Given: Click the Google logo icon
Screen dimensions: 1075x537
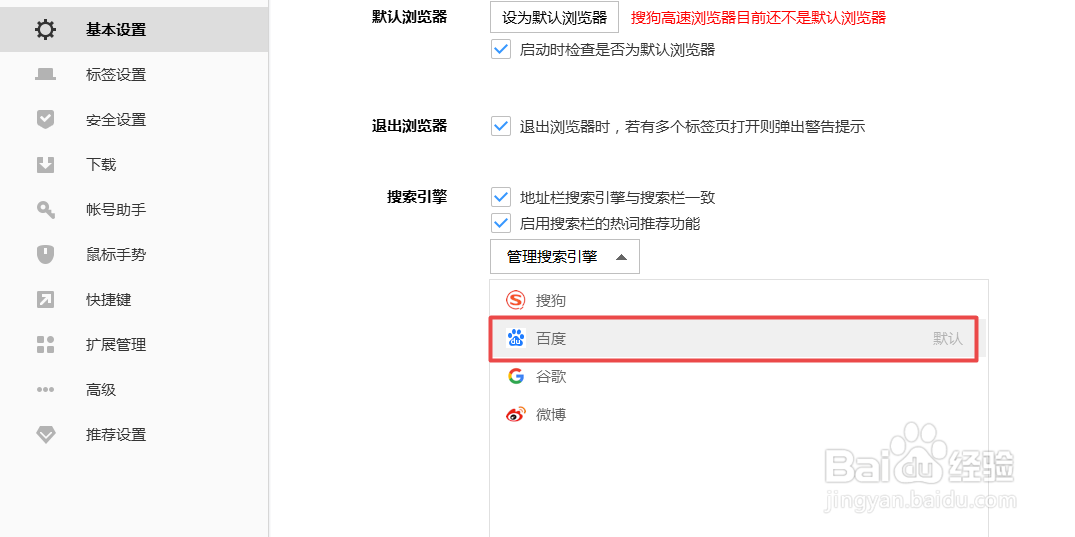Looking at the screenshot, I should pos(516,377).
